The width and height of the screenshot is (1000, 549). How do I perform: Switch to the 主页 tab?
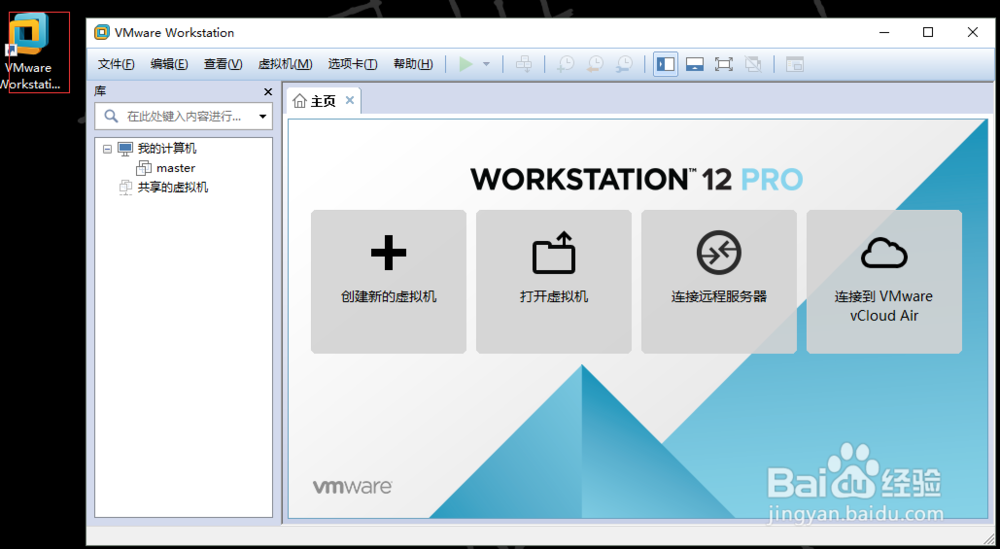pyautogui.click(x=323, y=101)
